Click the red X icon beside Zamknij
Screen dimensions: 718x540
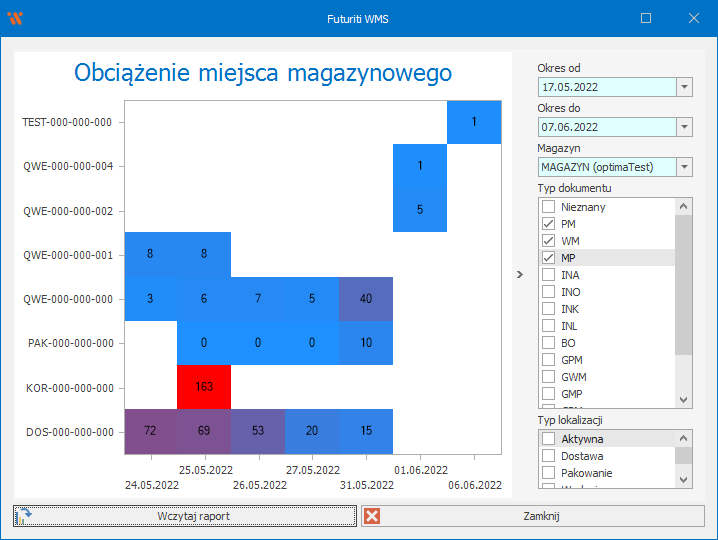pyautogui.click(x=372, y=516)
